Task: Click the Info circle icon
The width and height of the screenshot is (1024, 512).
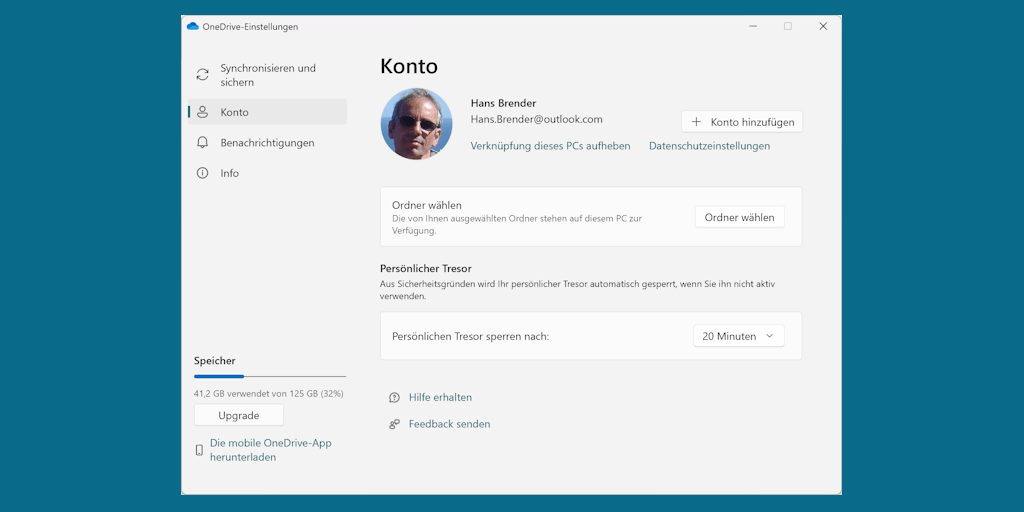Action: click(x=202, y=173)
